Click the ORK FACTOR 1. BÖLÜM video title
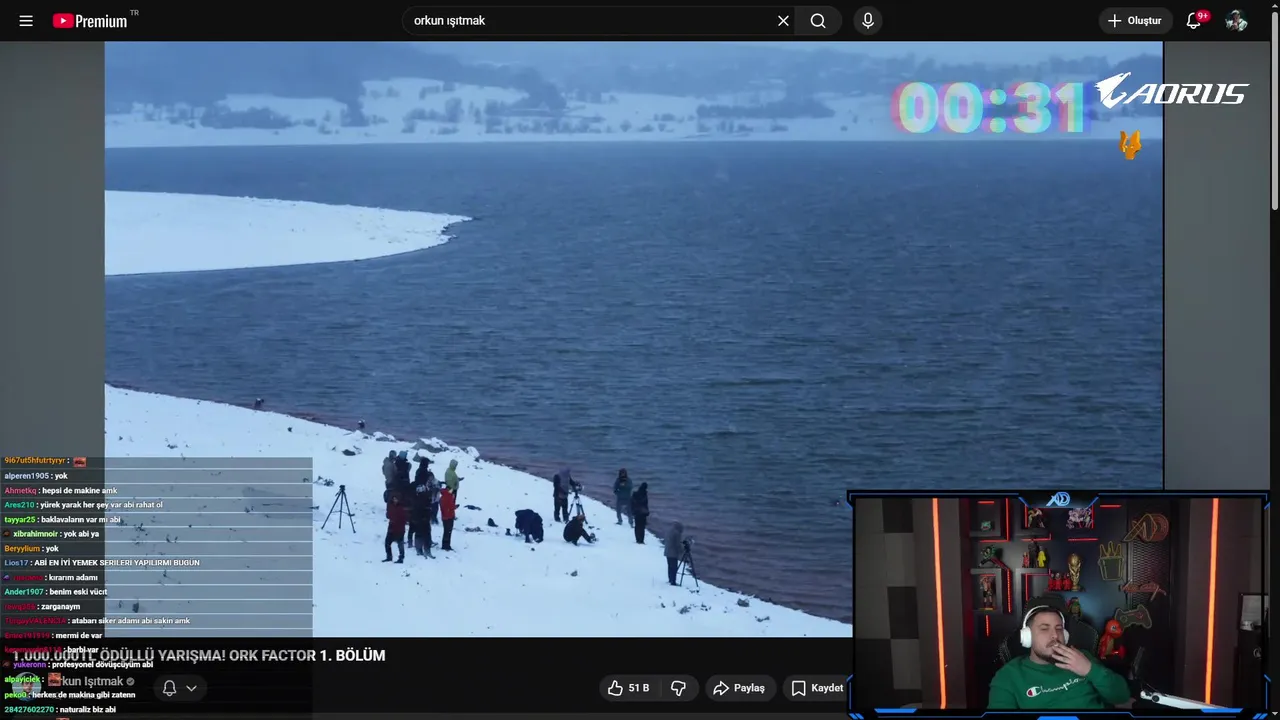Screen dimensions: 1280x720 coord(199,656)
